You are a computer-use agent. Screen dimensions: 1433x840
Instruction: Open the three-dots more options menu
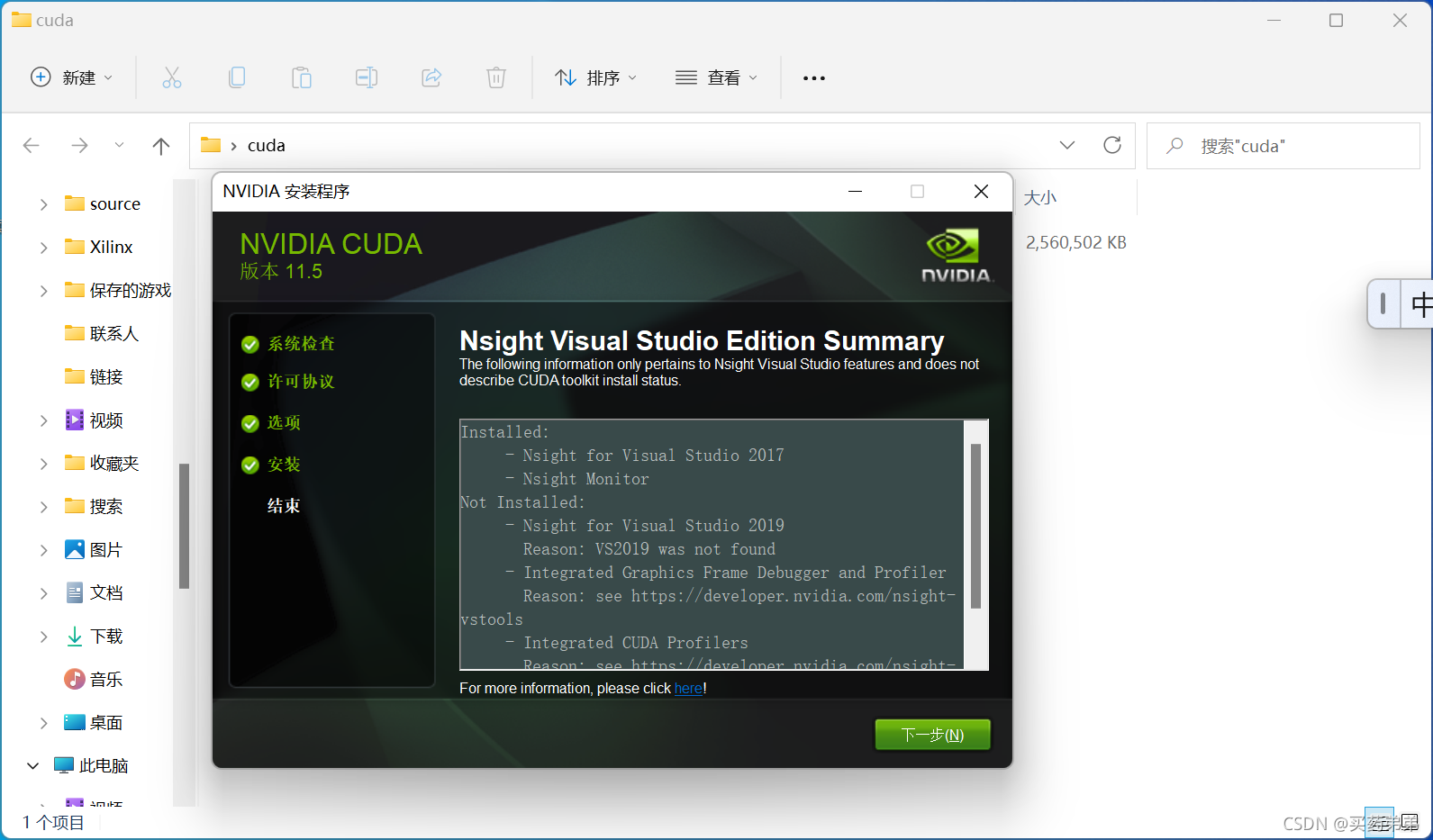(x=814, y=78)
